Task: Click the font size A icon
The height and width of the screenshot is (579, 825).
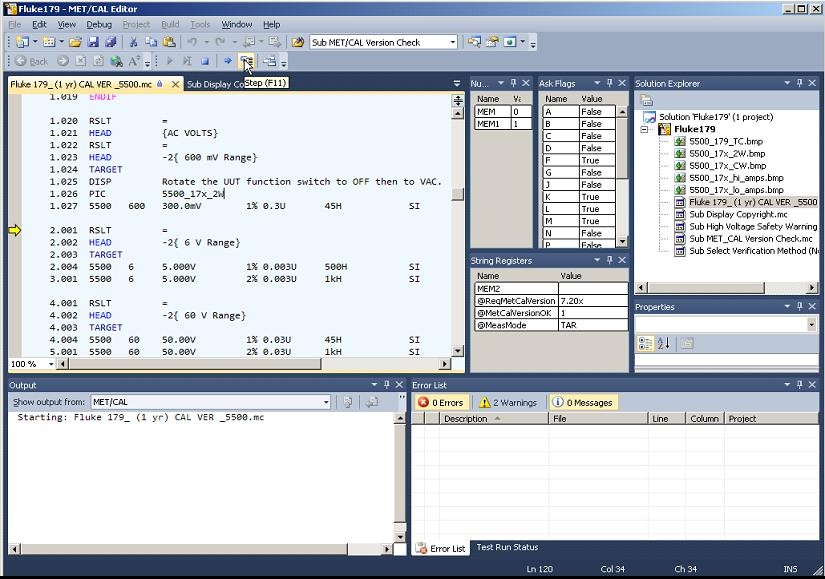Action: (134, 62)
